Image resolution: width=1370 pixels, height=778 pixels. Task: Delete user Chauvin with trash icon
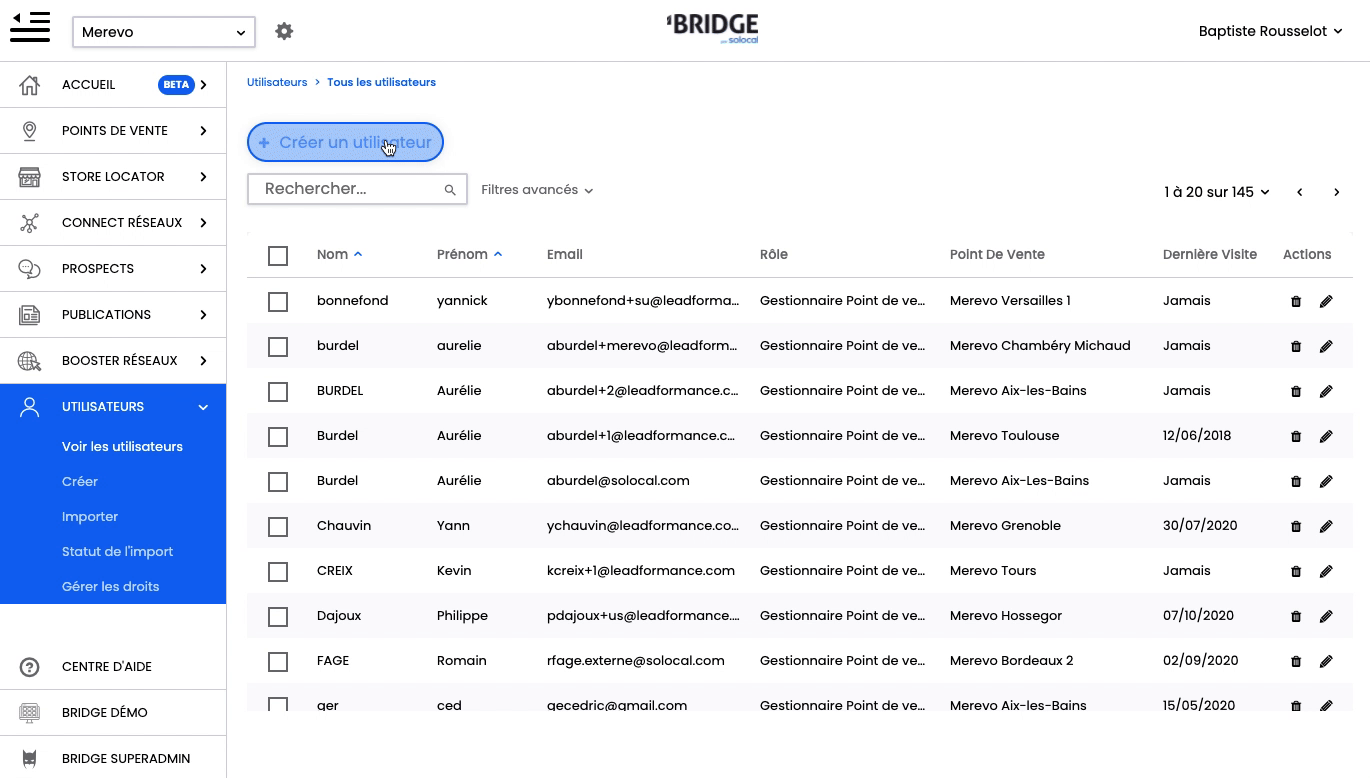click(x=1296, y=526)
